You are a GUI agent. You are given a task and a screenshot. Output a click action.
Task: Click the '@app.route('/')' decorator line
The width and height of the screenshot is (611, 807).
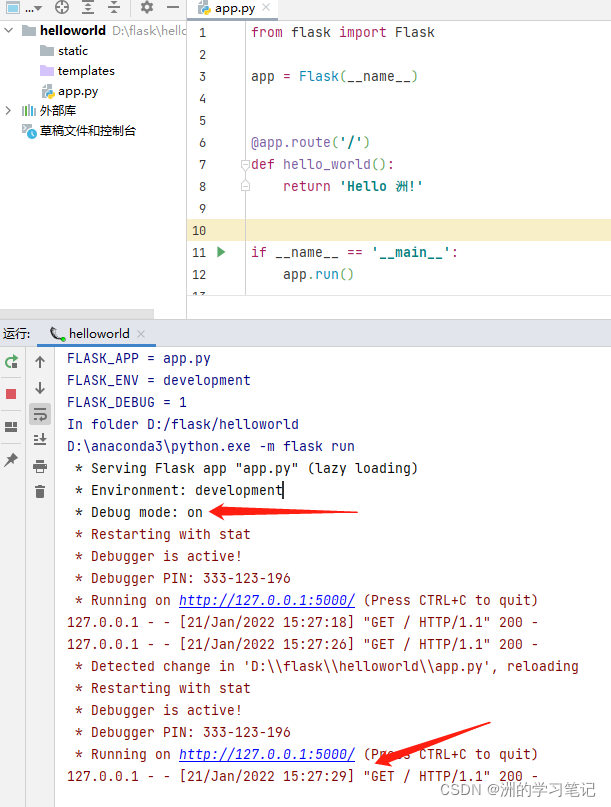(310, 142)
